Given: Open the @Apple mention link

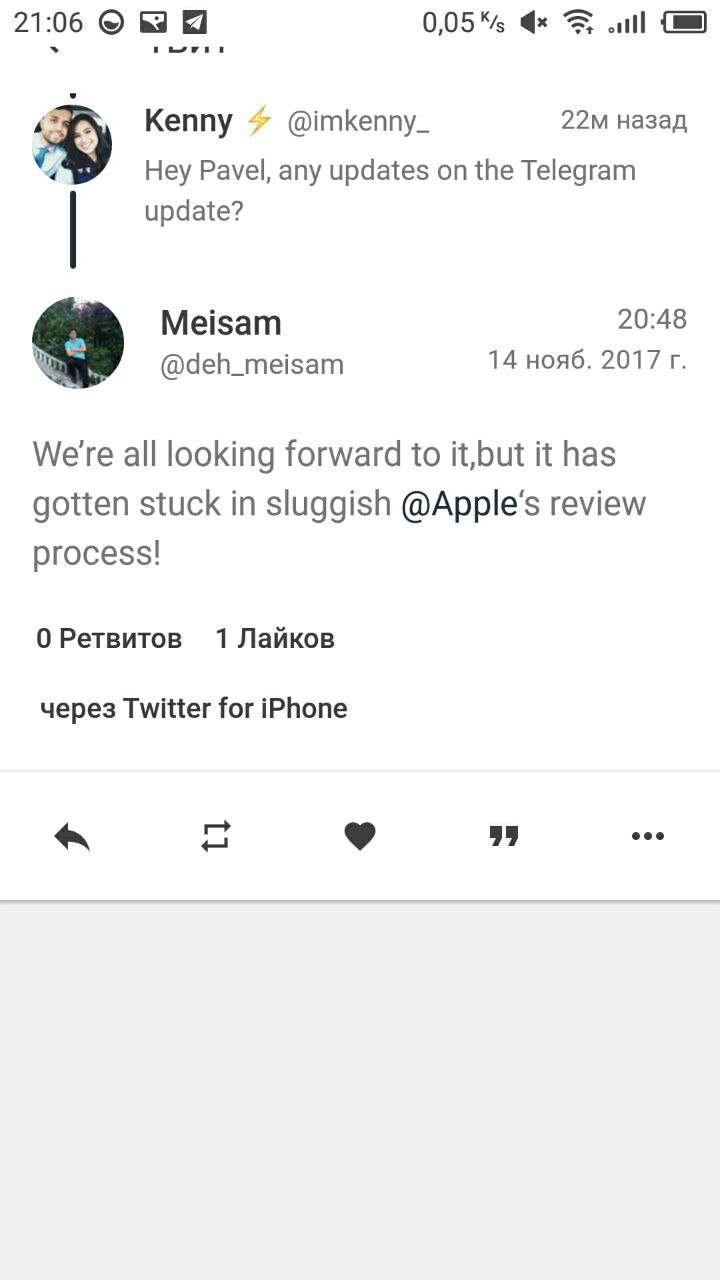Looking at the screenshot, I should coord(459,504).
